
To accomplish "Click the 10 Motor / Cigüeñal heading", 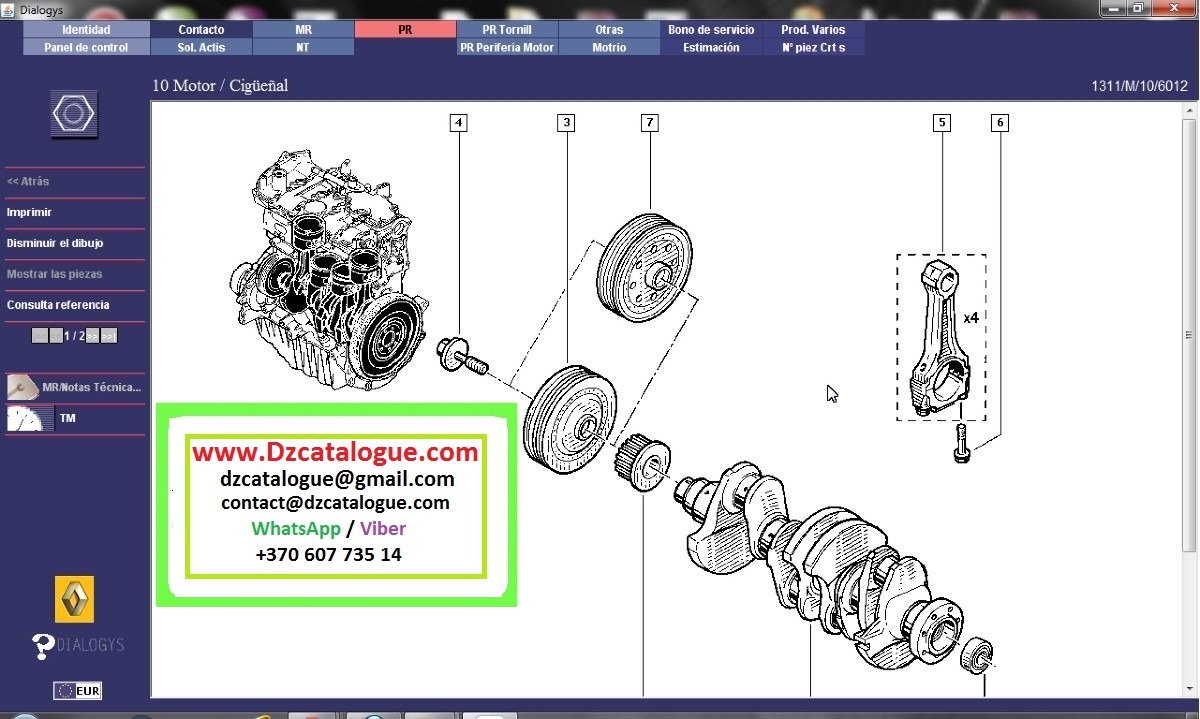I will (220, 86).
